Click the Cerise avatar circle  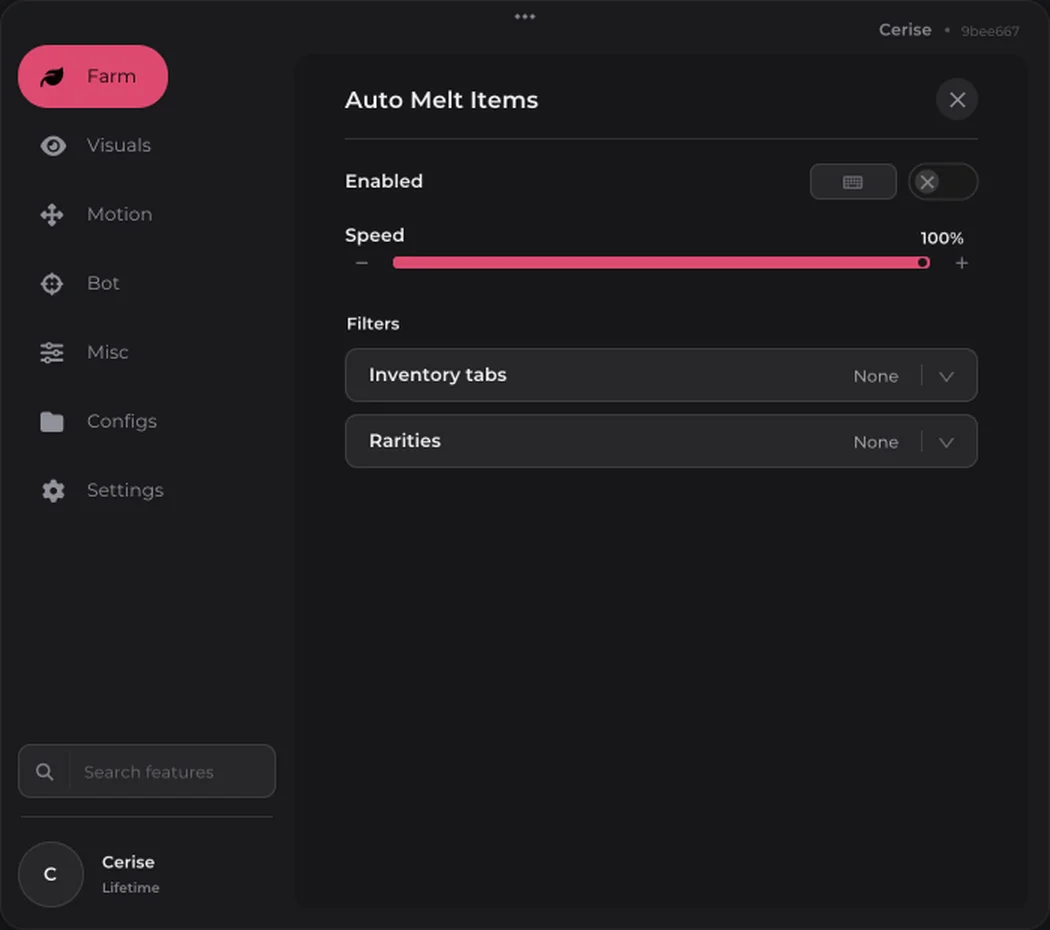click(50, 874)
